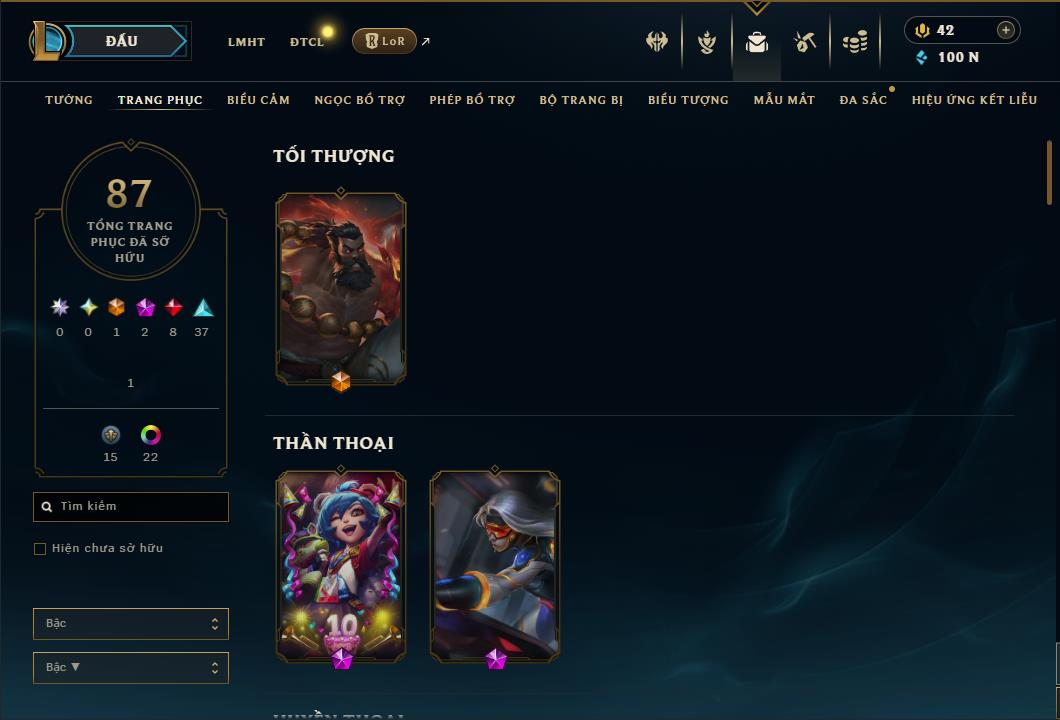Expand the first 'Bậc' dropdown

tap(130, 623)
